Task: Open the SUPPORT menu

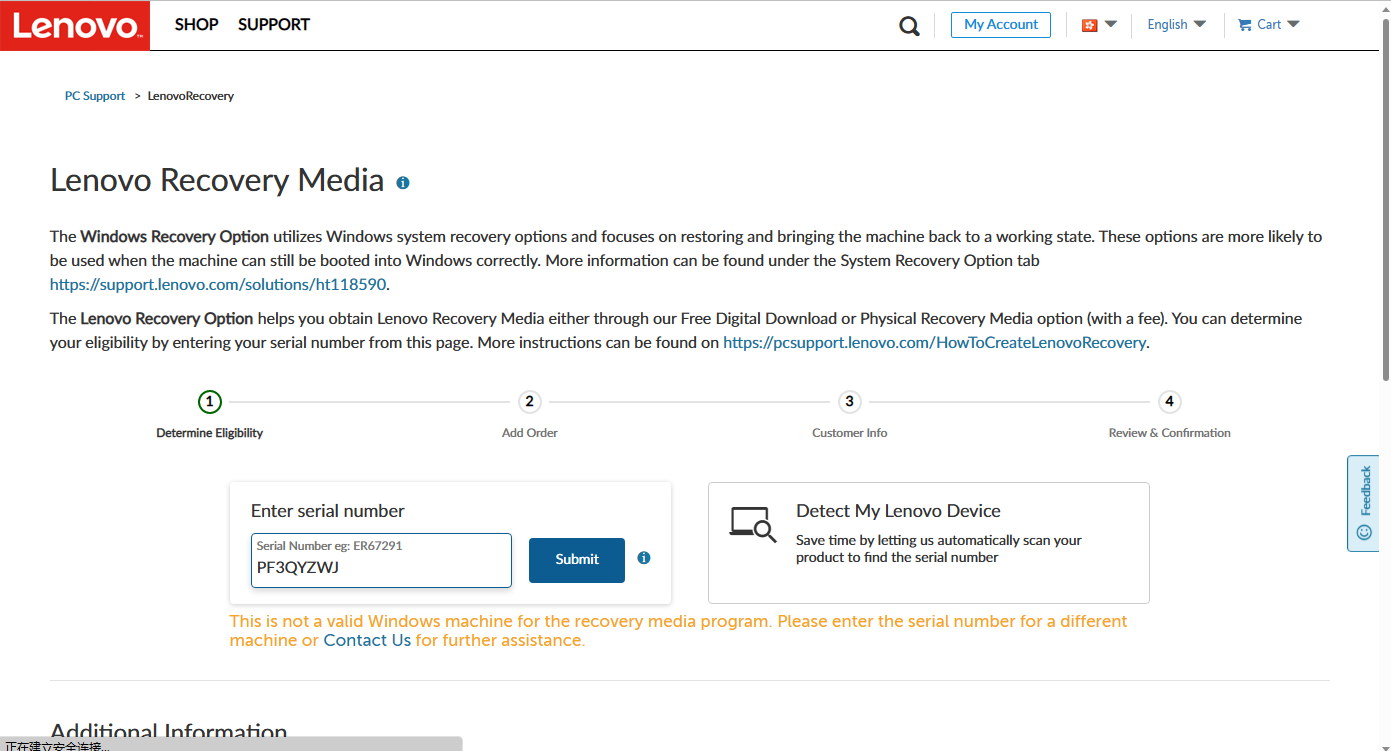Action: pyautogui.click(x=274, y=24)
